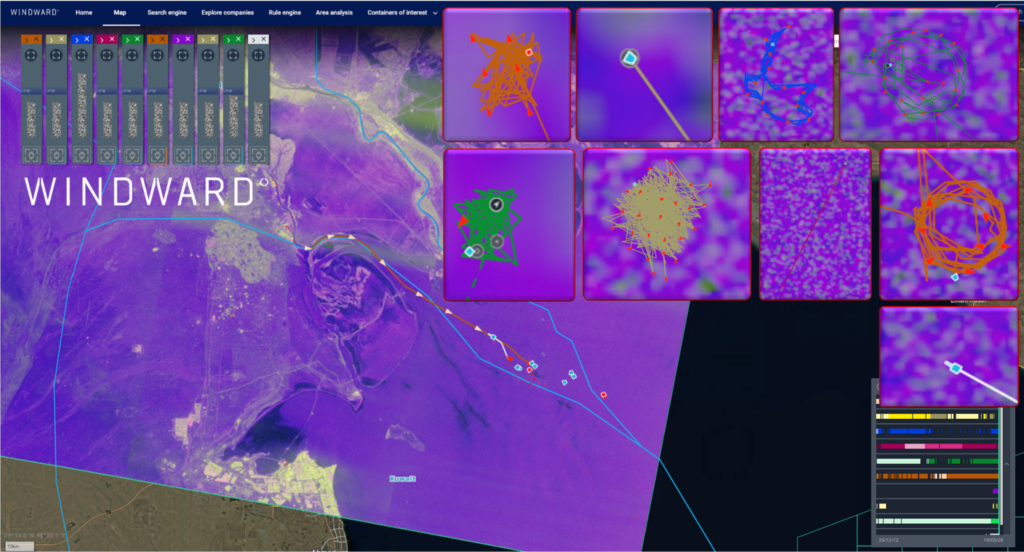Locate vessel icon on the blue card
Viewport: 1024px width, 552px height.
pos(82,155)
